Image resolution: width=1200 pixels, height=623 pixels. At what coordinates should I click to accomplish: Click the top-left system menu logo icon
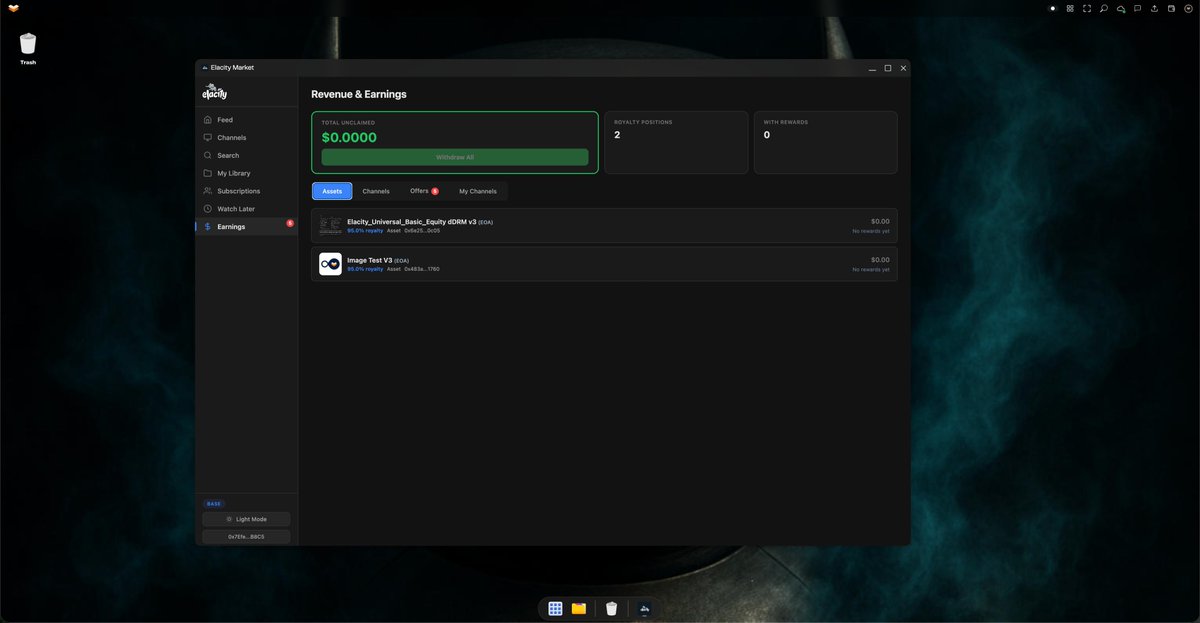[x=13, y=8]
